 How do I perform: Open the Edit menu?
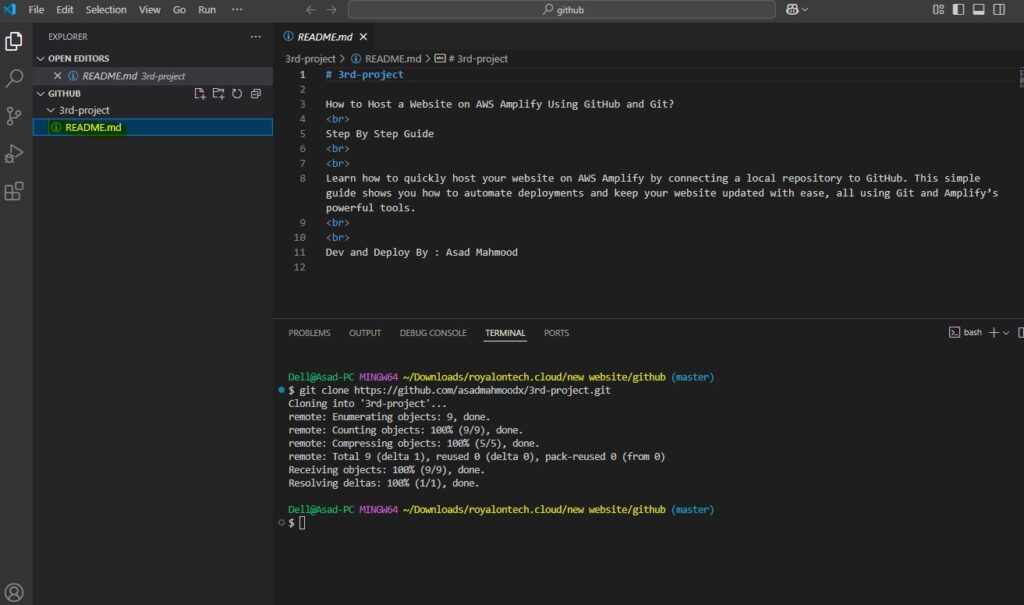[x=65, y=9]
